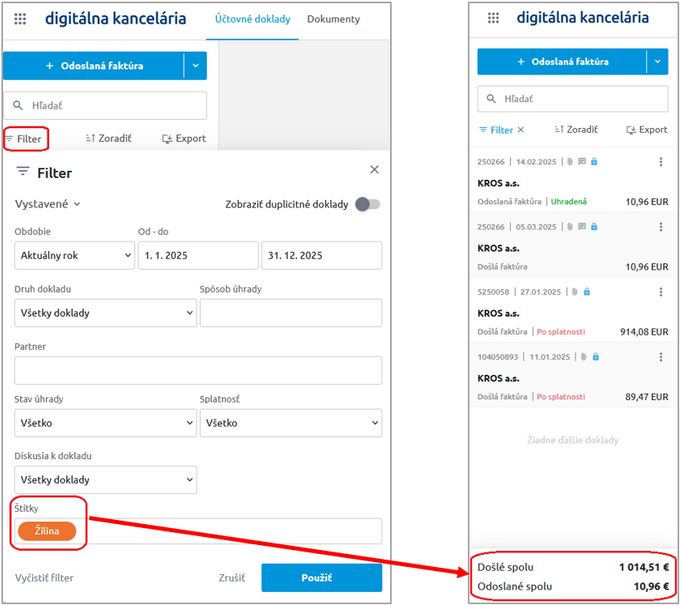The image size is (680, 606).
Task: Click the Filter icon under search box
Action: pos(11,138)
